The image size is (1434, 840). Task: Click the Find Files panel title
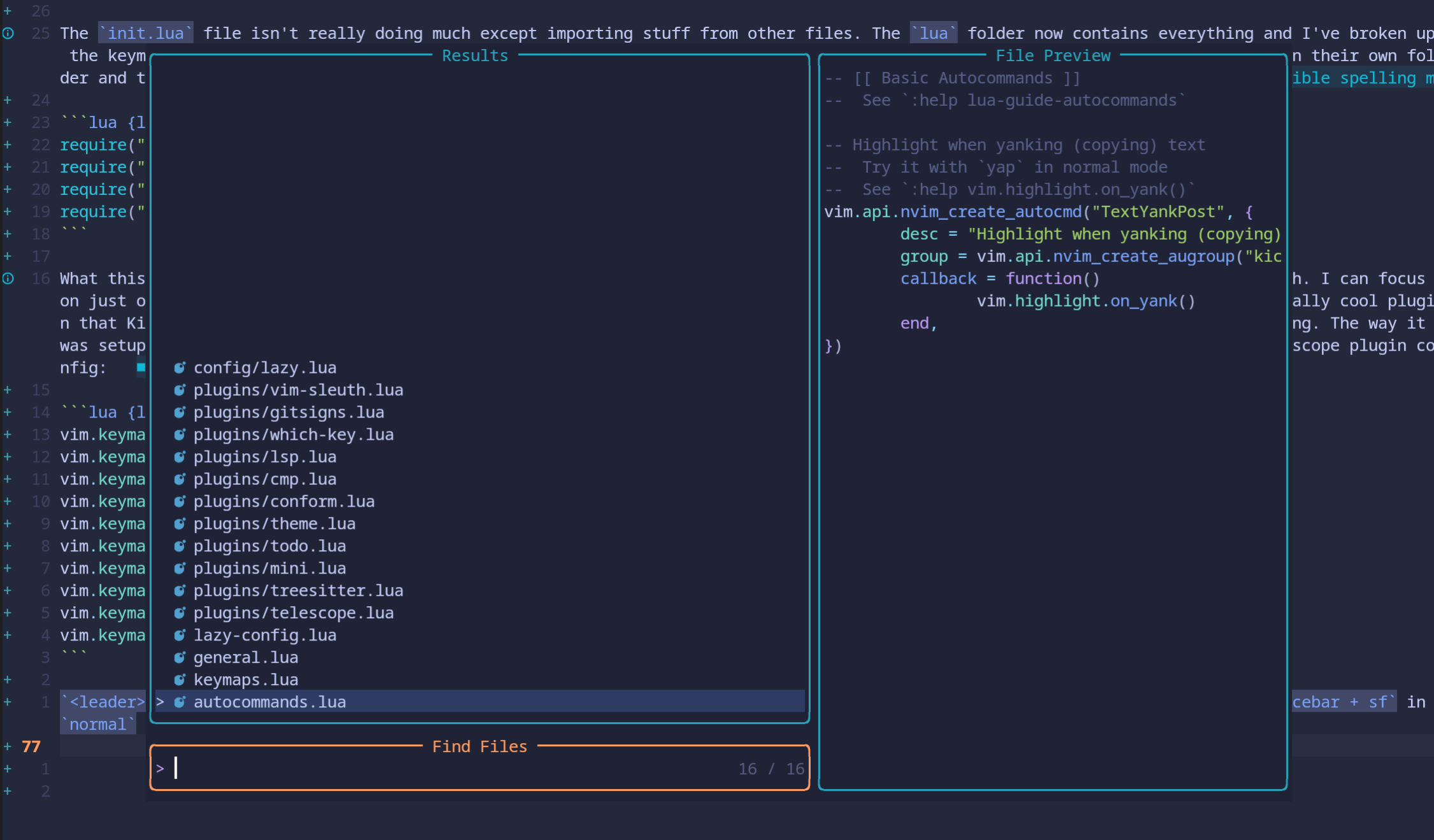[480, 746]
